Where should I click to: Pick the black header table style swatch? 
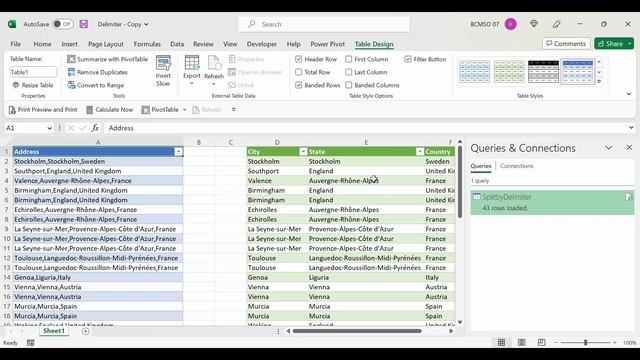coord(543,71)
